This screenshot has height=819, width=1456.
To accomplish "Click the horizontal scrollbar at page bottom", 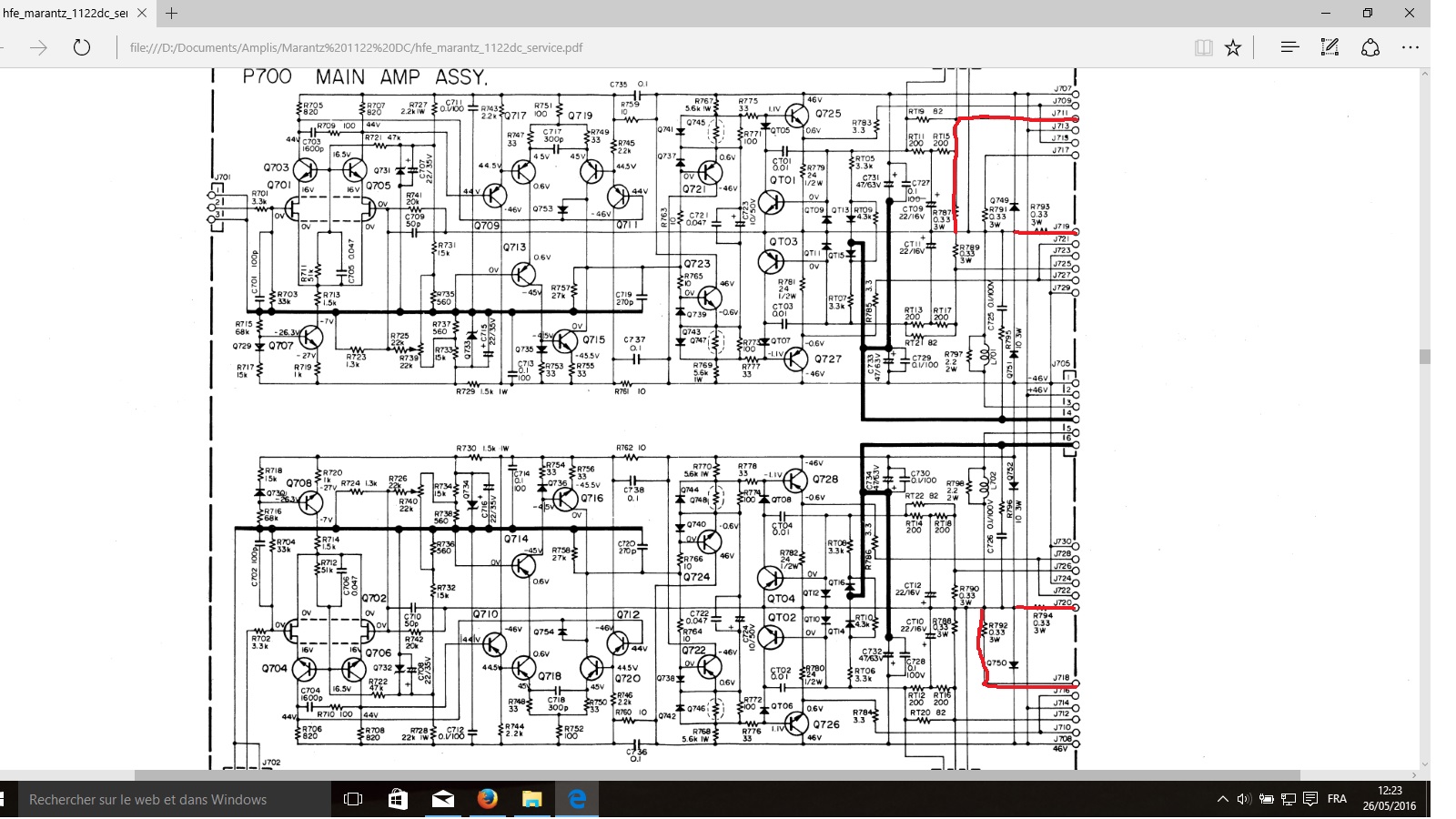I will 717,775.
